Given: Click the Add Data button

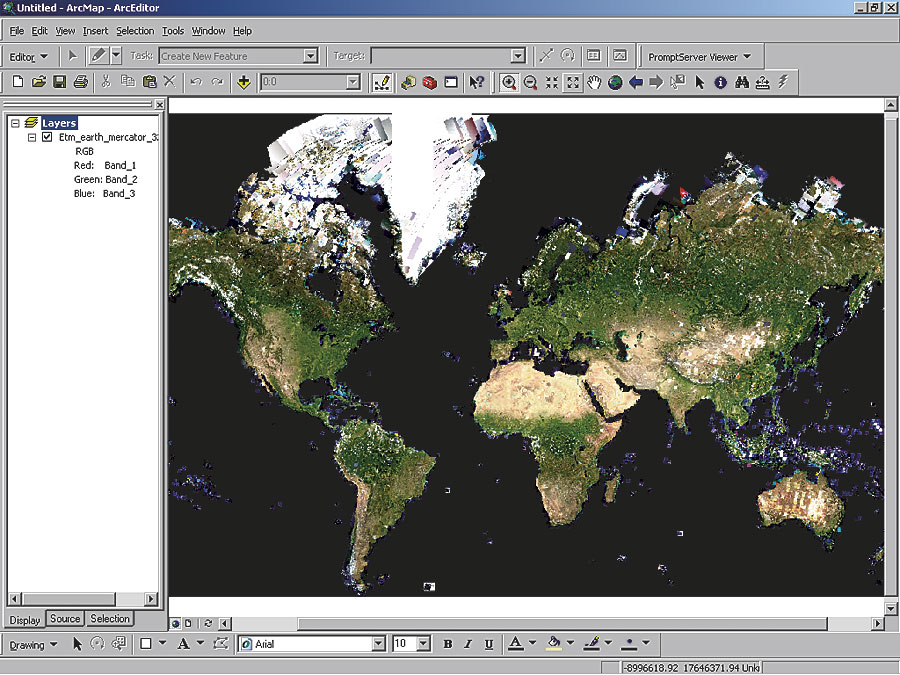Looking at the screenshot, I should pyautogui.click(x=244, y=82).
